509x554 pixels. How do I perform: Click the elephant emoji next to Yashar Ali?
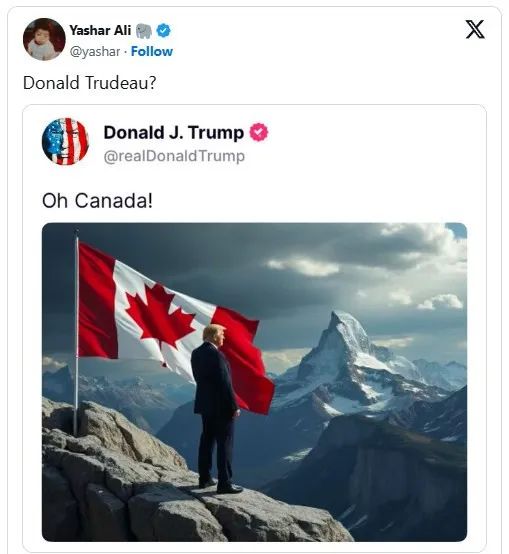(143, 31)
